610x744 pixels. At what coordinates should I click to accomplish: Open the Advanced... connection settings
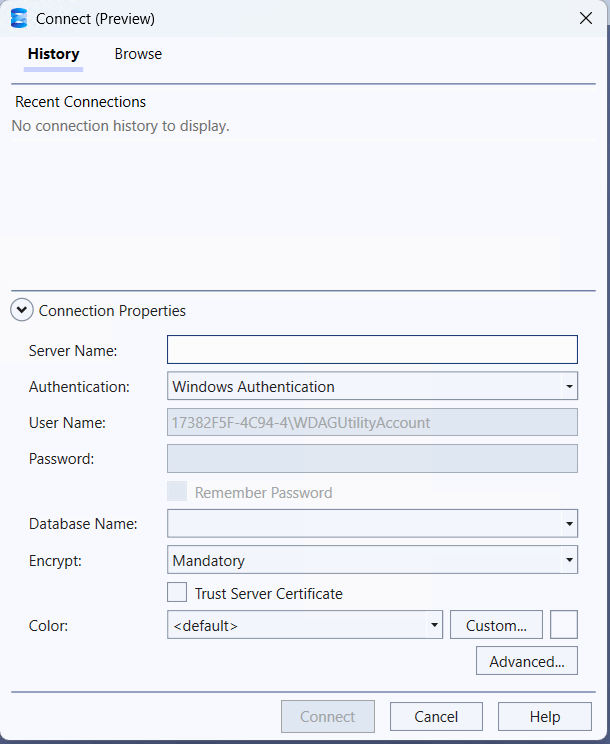(x=527, y=661)
